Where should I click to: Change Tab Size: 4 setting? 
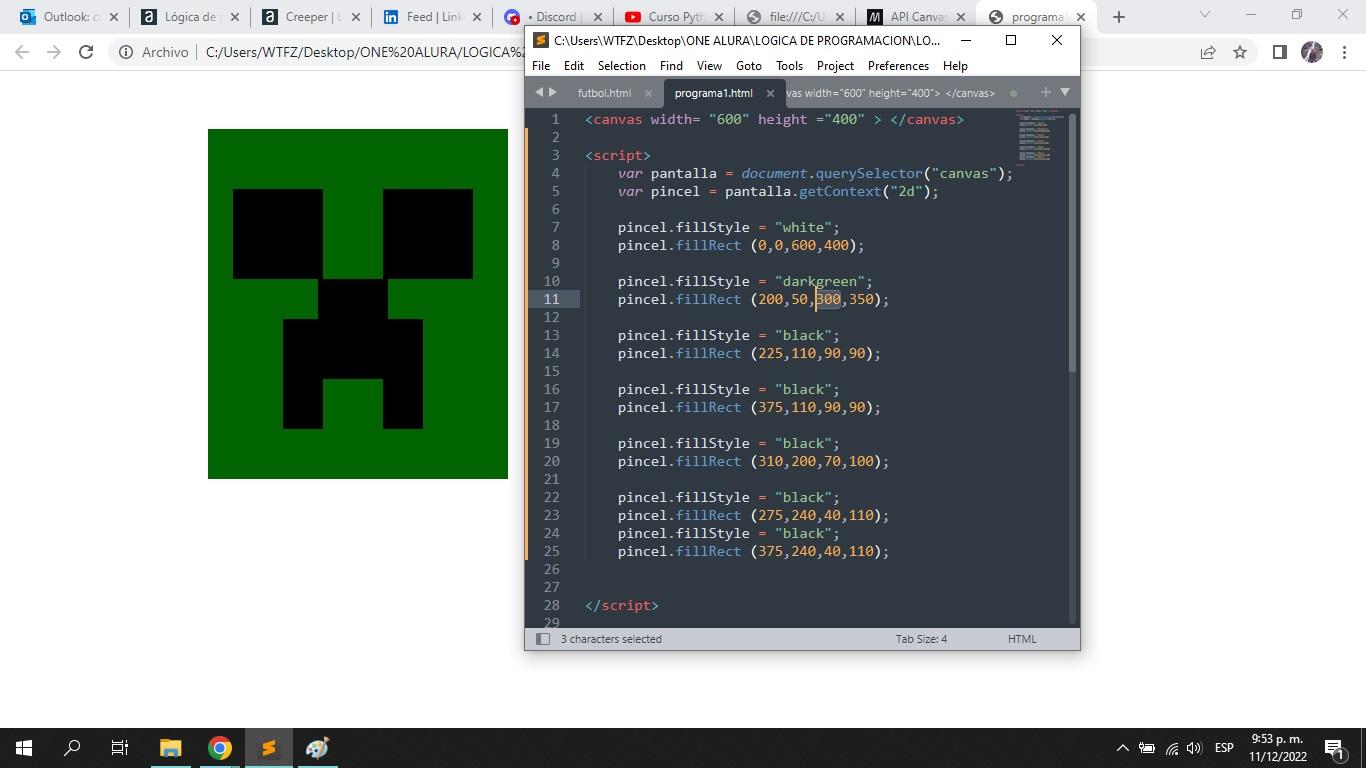(921, 639)
